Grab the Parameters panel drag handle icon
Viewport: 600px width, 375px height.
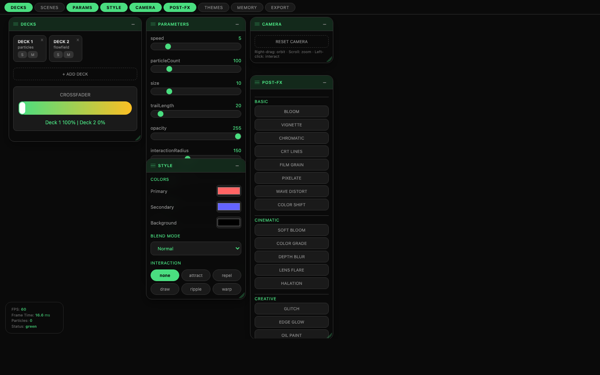[153, 24]
